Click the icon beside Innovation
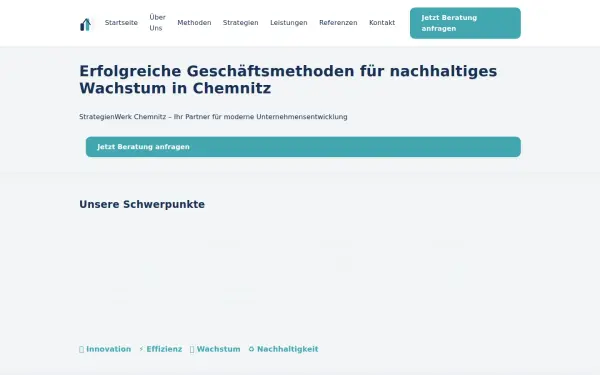Image resolution: width=600 pixels, height=375 pixels. point(82,349)
